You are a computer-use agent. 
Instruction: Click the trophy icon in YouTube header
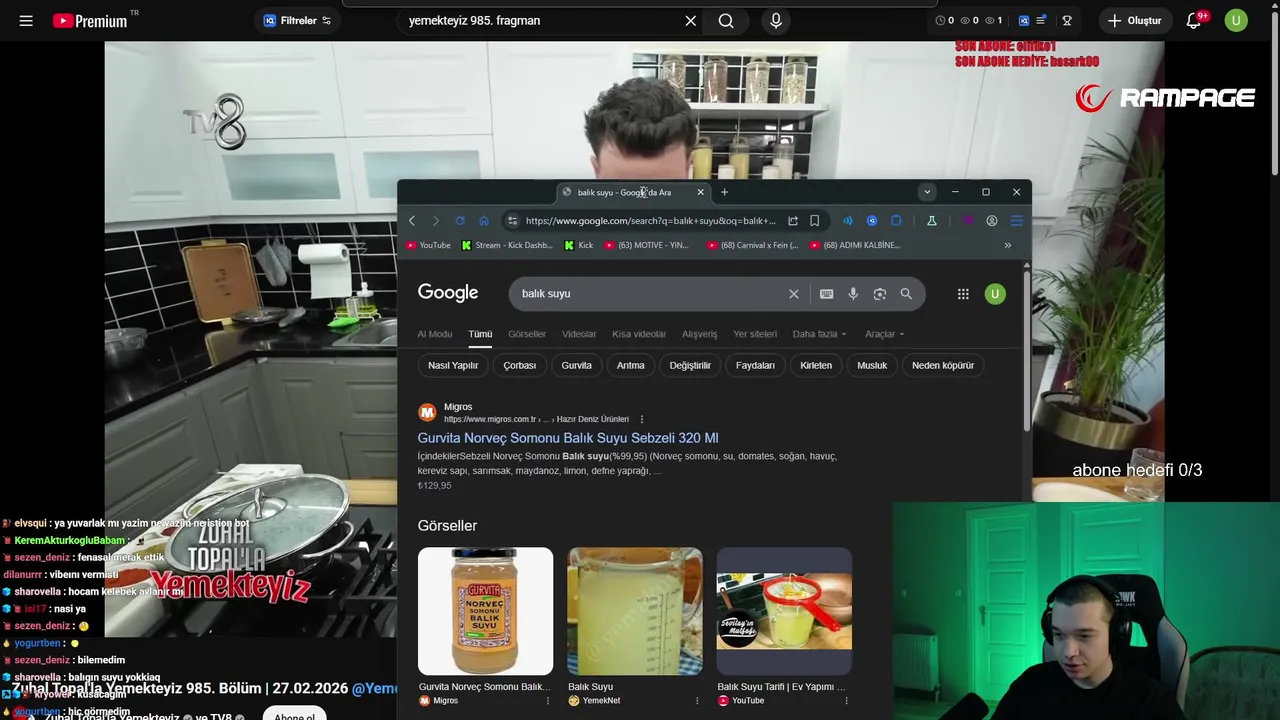(x=1067, y=20)
